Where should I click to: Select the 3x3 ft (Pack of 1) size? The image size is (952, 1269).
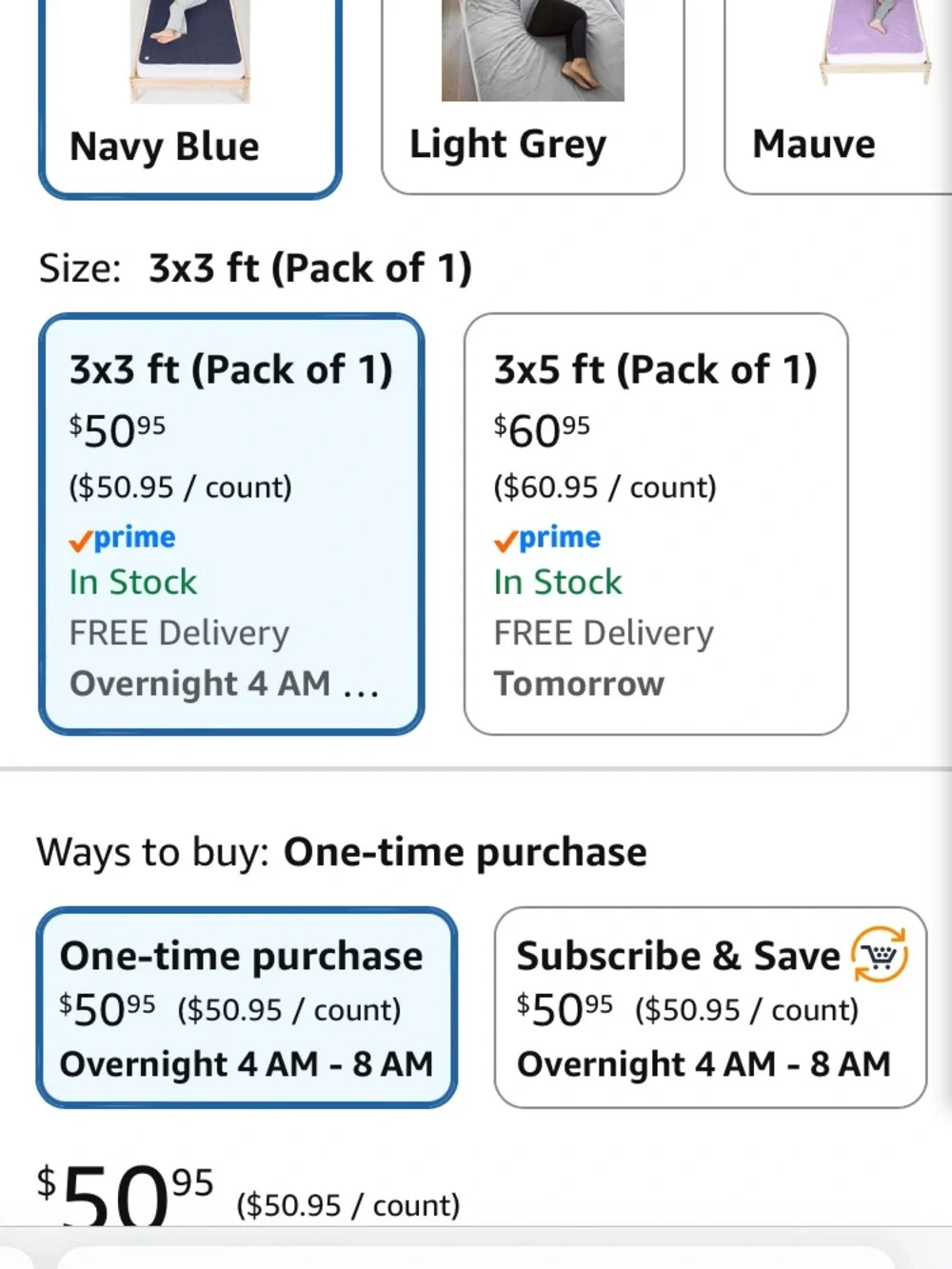[231, 524]
